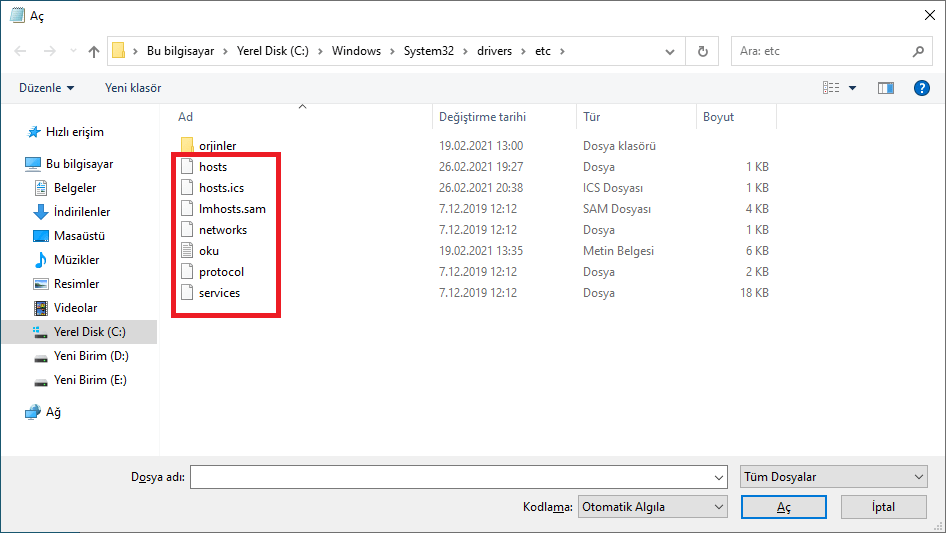This screenshot has width=946, height=533.
Task: Open Videolar in sidebar
Action: click(x=75, y=308)
